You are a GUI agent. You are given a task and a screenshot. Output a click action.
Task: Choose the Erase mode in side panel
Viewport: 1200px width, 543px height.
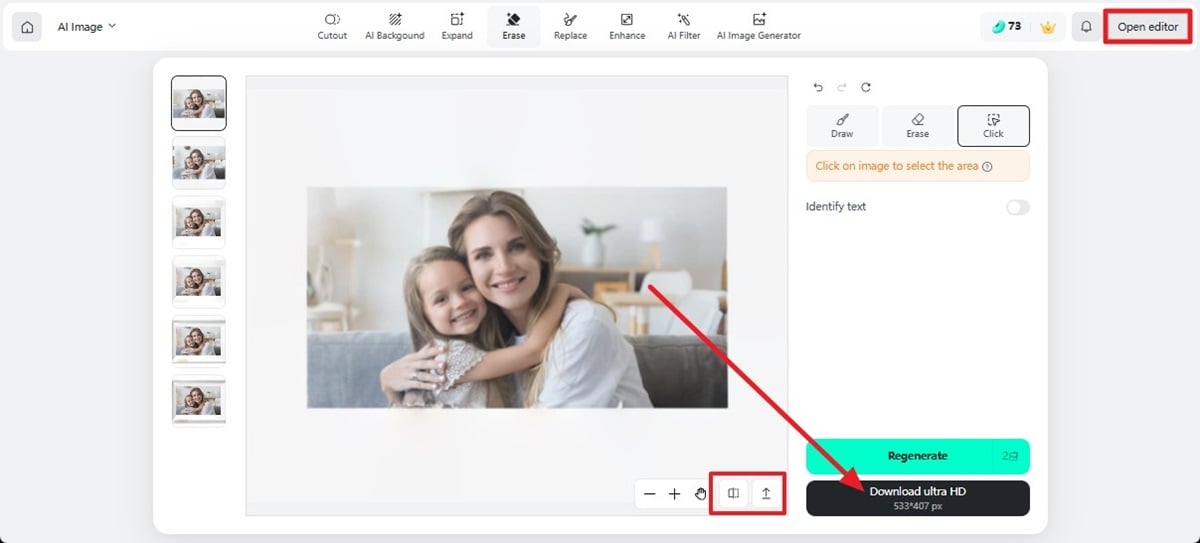coord(917,126)
